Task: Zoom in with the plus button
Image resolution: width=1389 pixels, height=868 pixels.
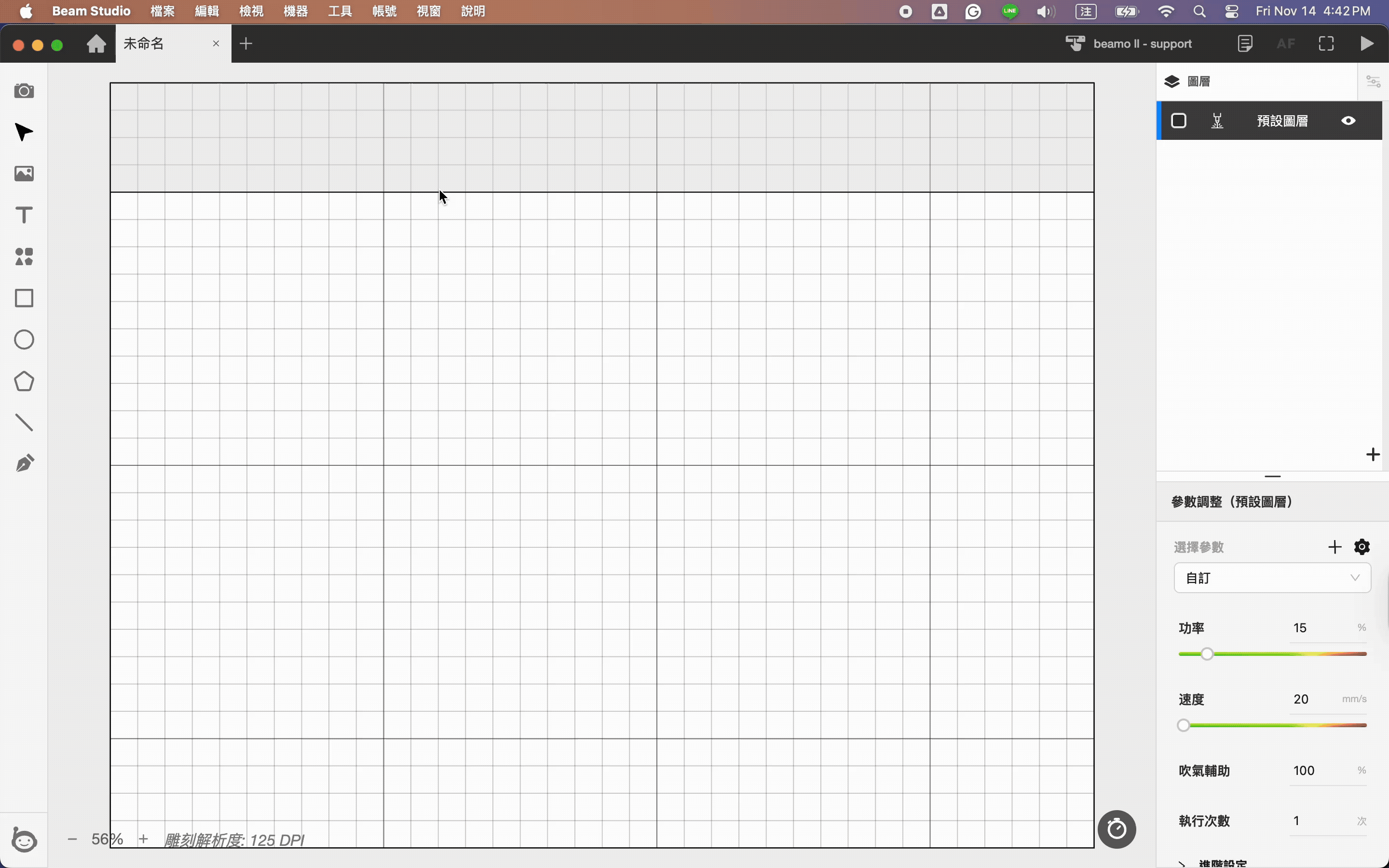Action: tap(144, 839)
